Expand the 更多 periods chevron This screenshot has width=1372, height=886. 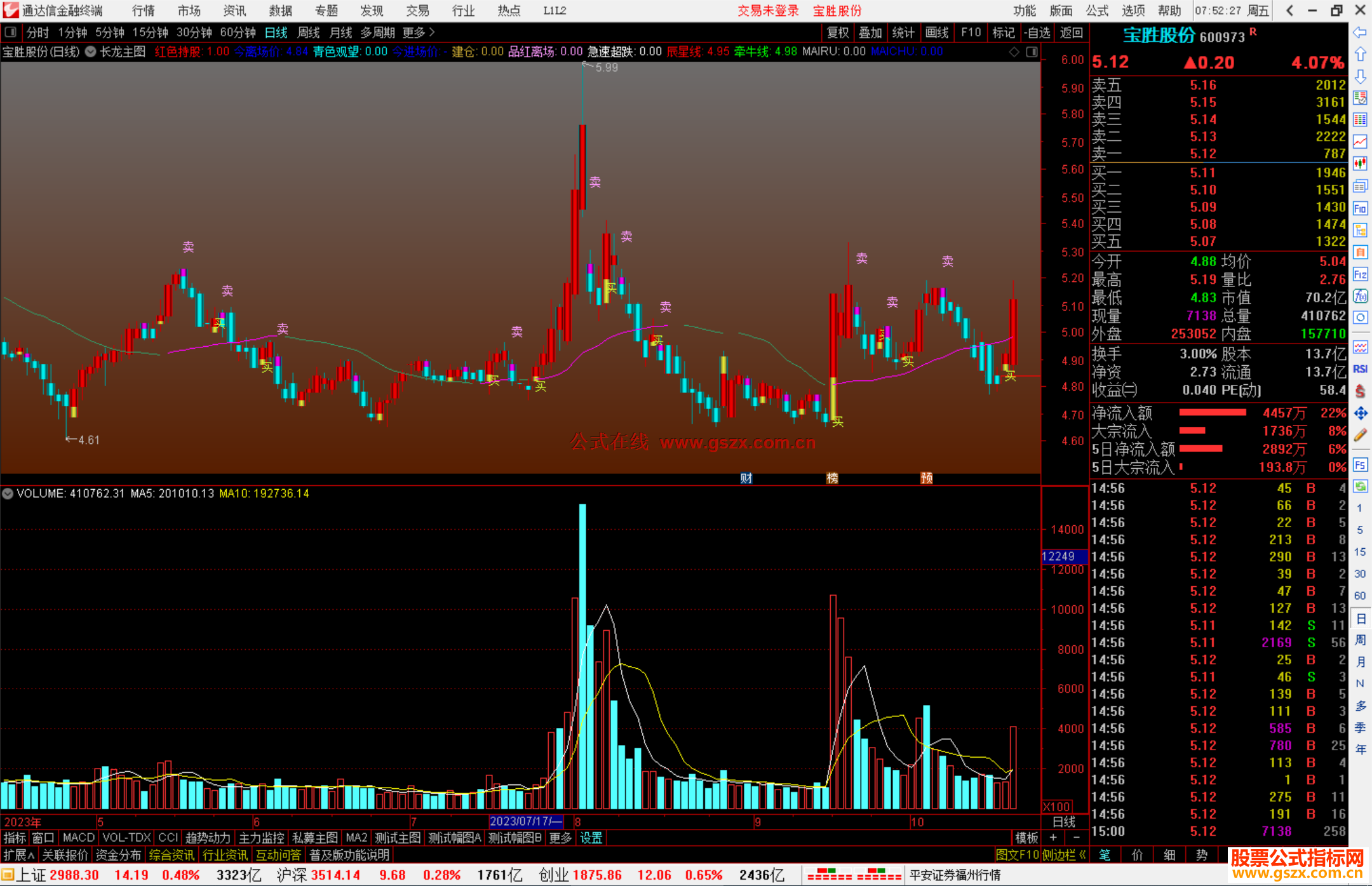tap(432, 32)
